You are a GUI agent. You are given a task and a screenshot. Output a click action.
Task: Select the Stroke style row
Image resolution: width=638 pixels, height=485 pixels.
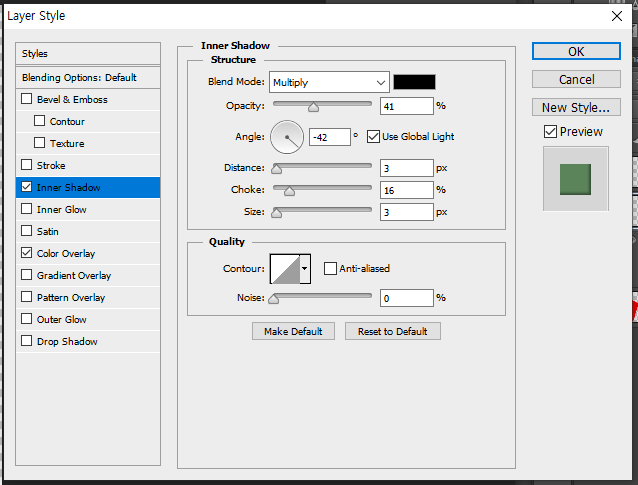(x=88, y=165)
